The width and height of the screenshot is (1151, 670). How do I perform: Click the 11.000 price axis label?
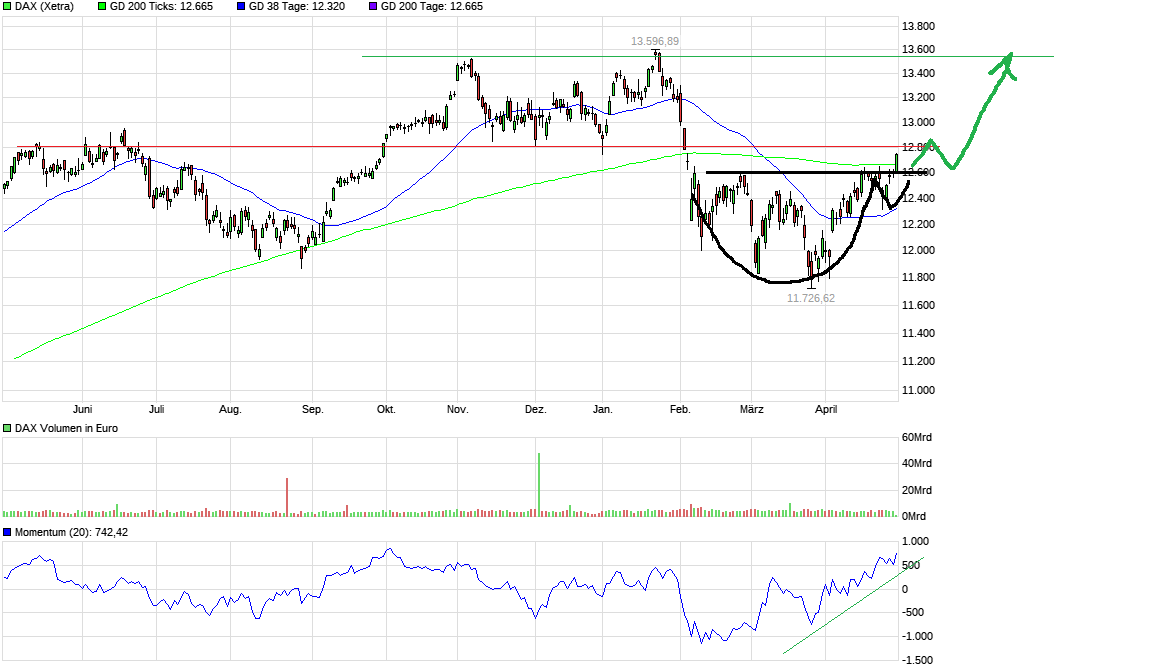tap(918, 390)
